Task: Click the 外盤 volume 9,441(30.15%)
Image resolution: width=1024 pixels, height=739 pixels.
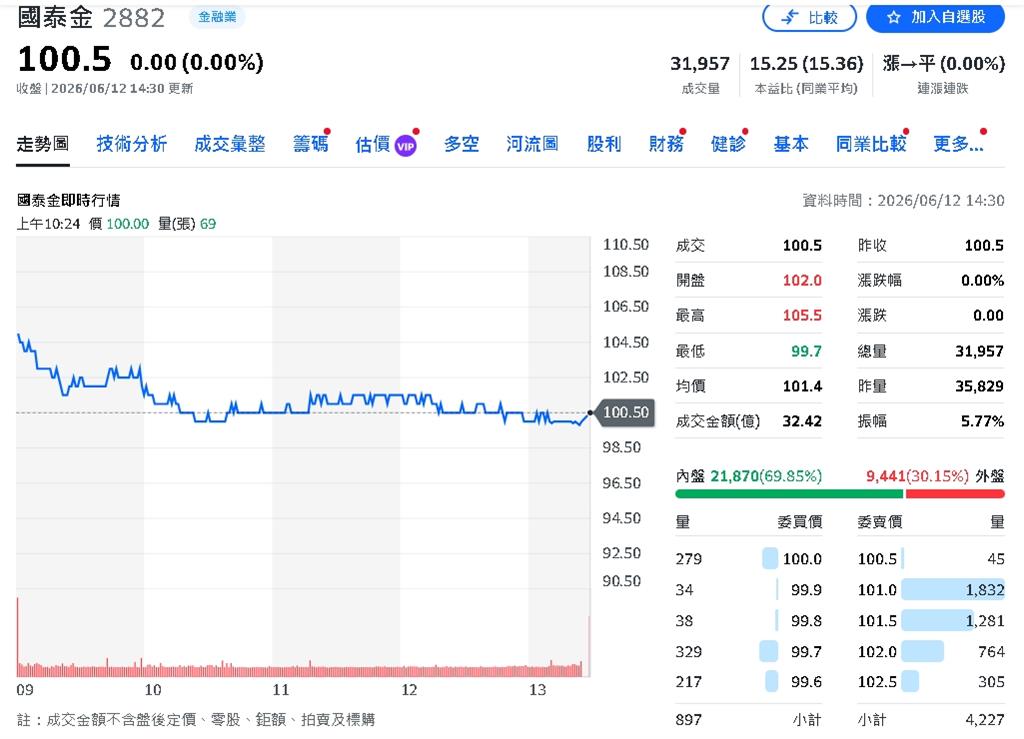Action: (x=918, y=476)
